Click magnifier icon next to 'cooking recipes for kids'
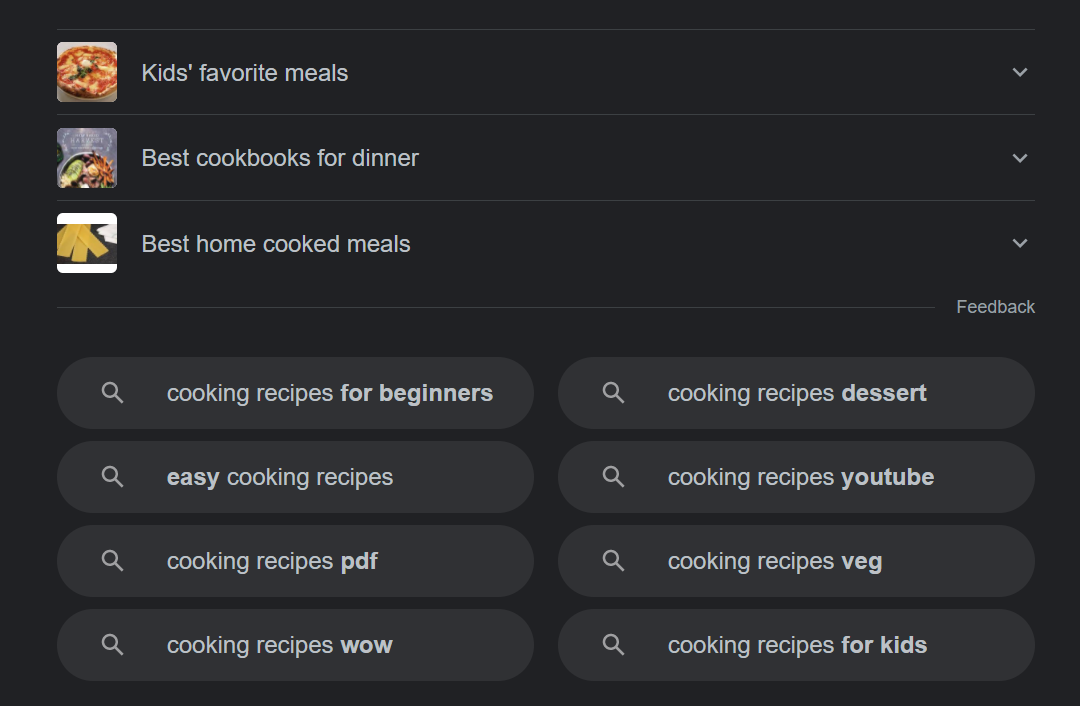The height and width of the screenshot is (706, 1080). click(614, 645)
